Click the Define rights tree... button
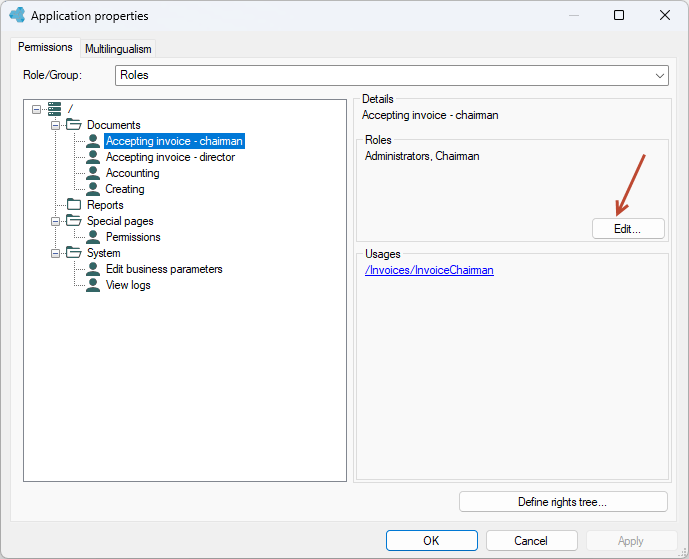The height and width of the screenshot is (559, 689). (563, 501)
